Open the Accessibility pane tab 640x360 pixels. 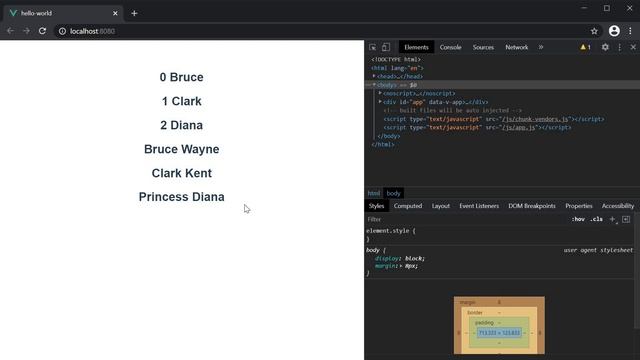pos(618,206)
